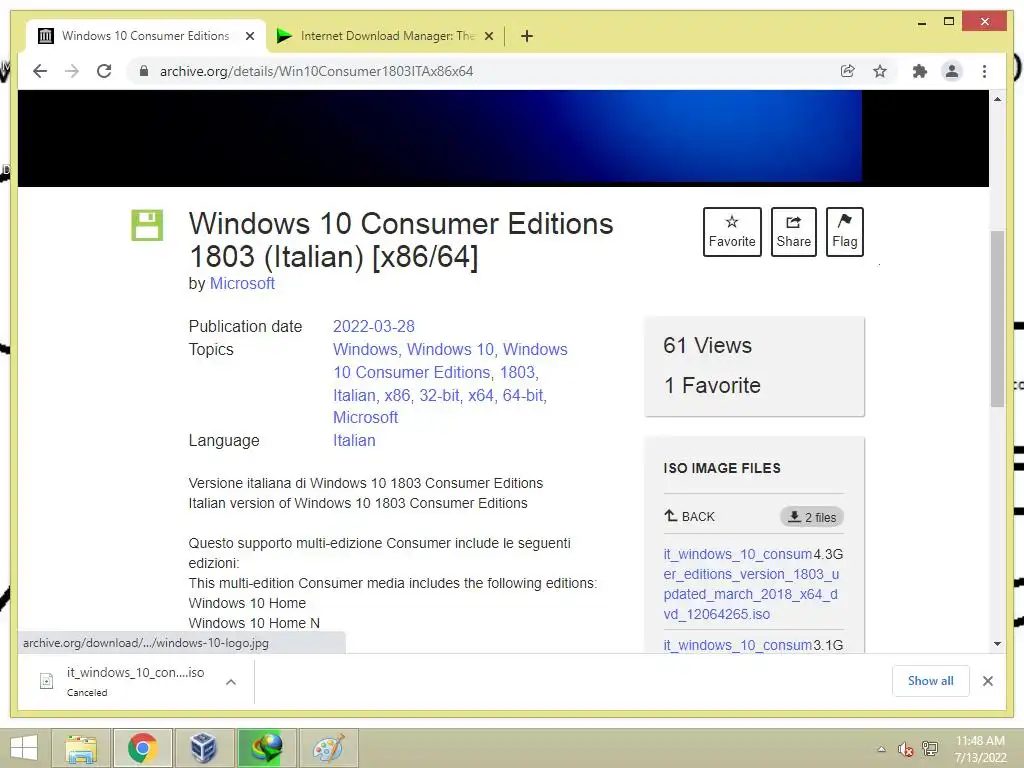Click the padlock site info icon
Viewport: 1024px width, 768px height.
[144, 71]
